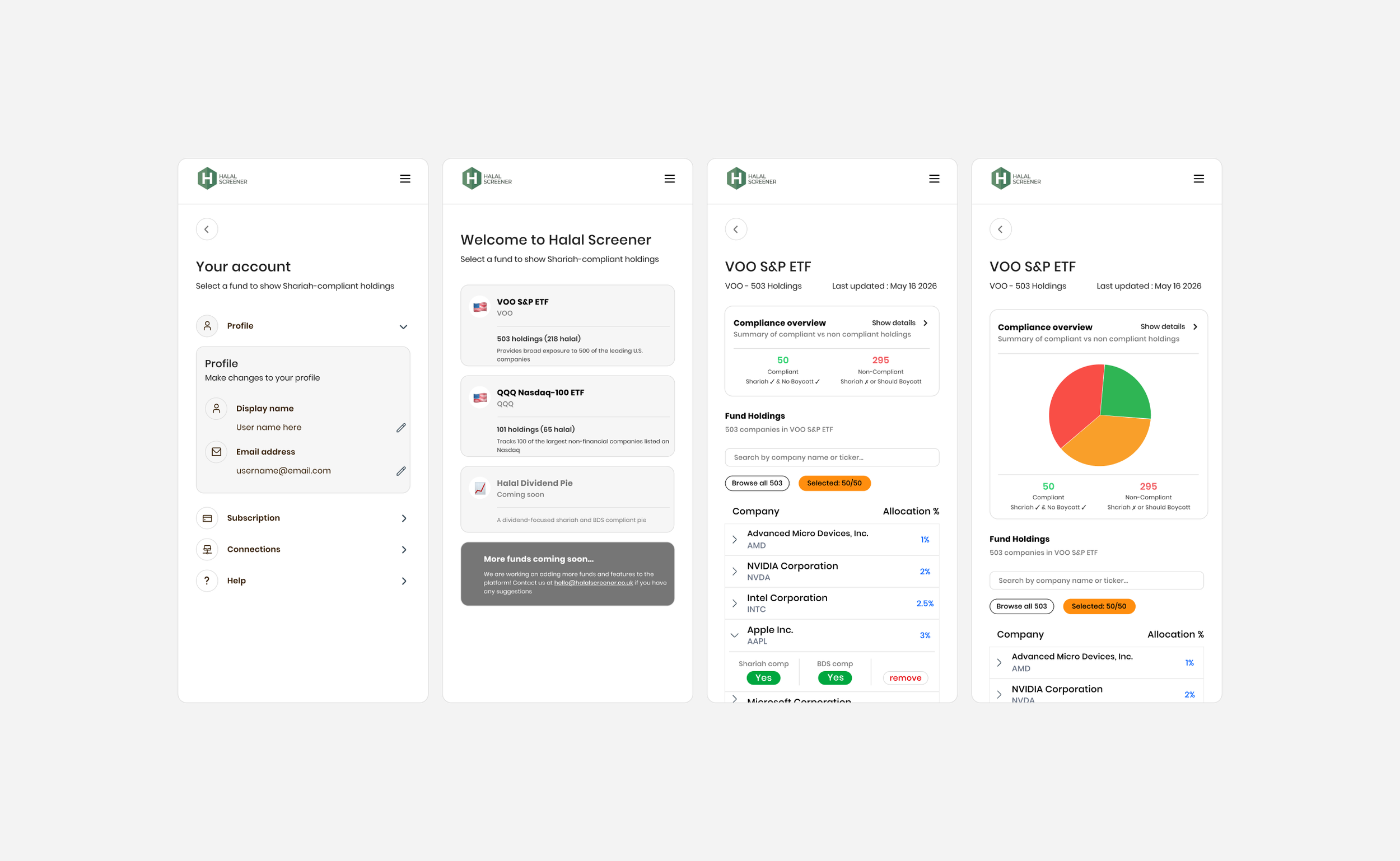Collapse the Apple Inc. row

(735, 635)
